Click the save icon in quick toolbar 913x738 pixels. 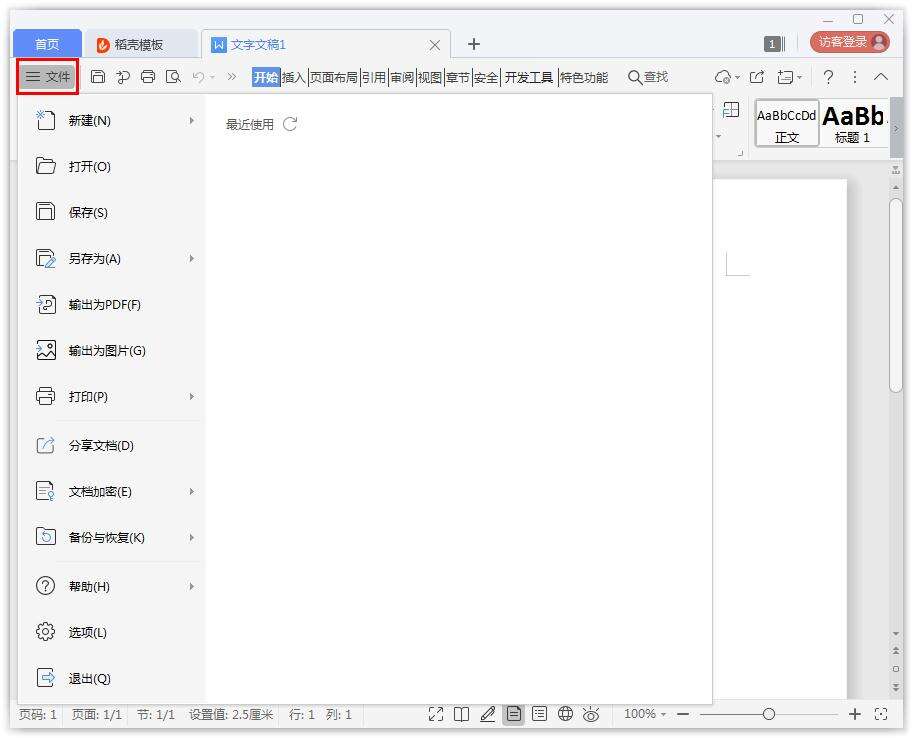[x=98, y=77]
